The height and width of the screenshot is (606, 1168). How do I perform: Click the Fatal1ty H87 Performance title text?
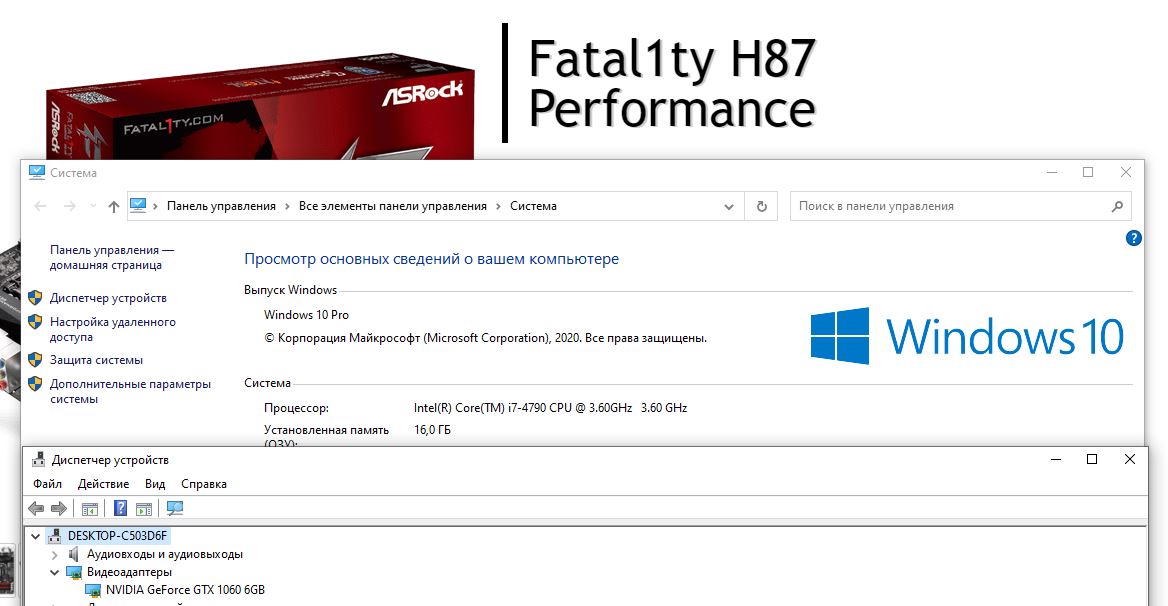pyautogui.click(x=672, y=83)
